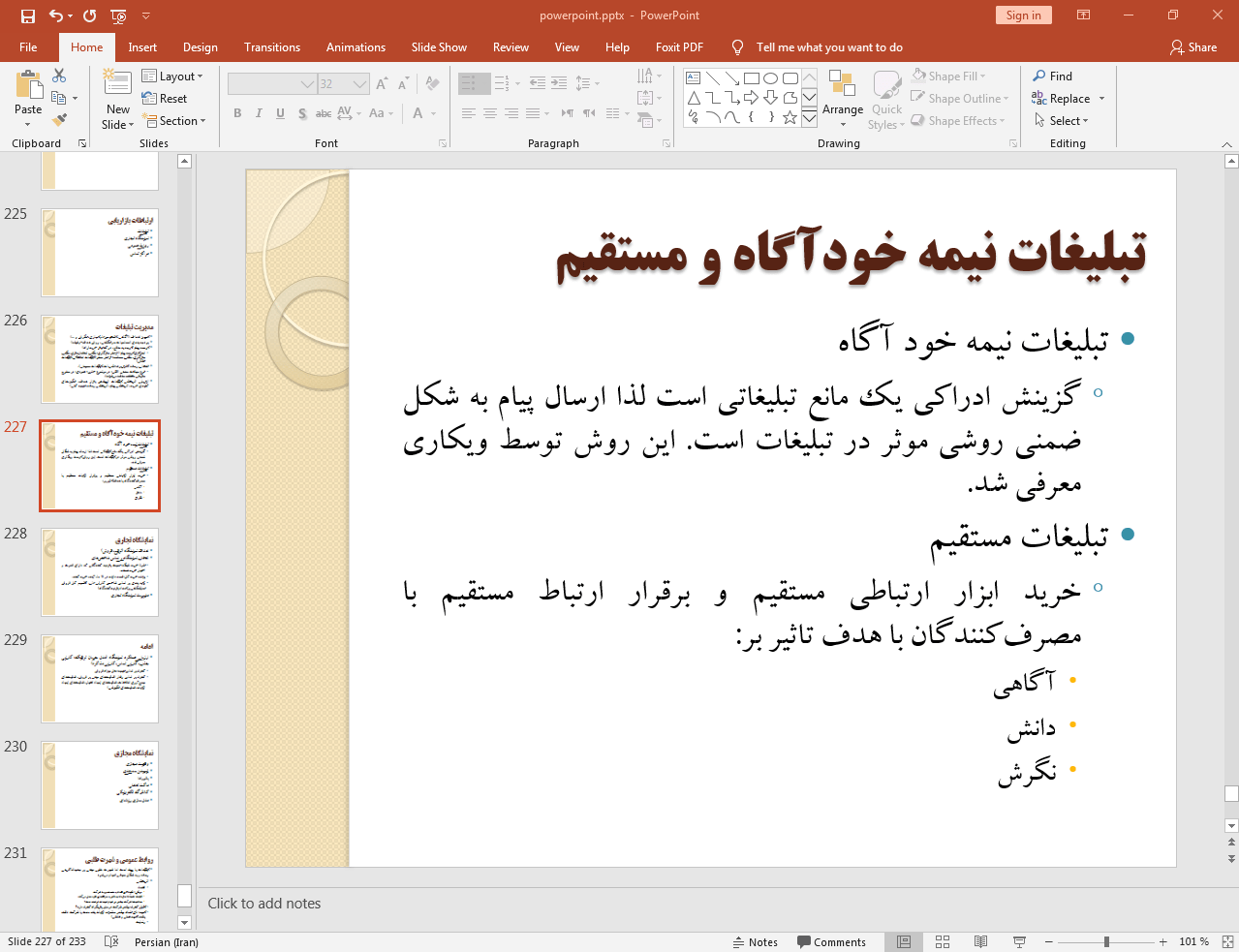Select the star shape in gallery
Screen dimensions: 1239x952
point(790,117)
